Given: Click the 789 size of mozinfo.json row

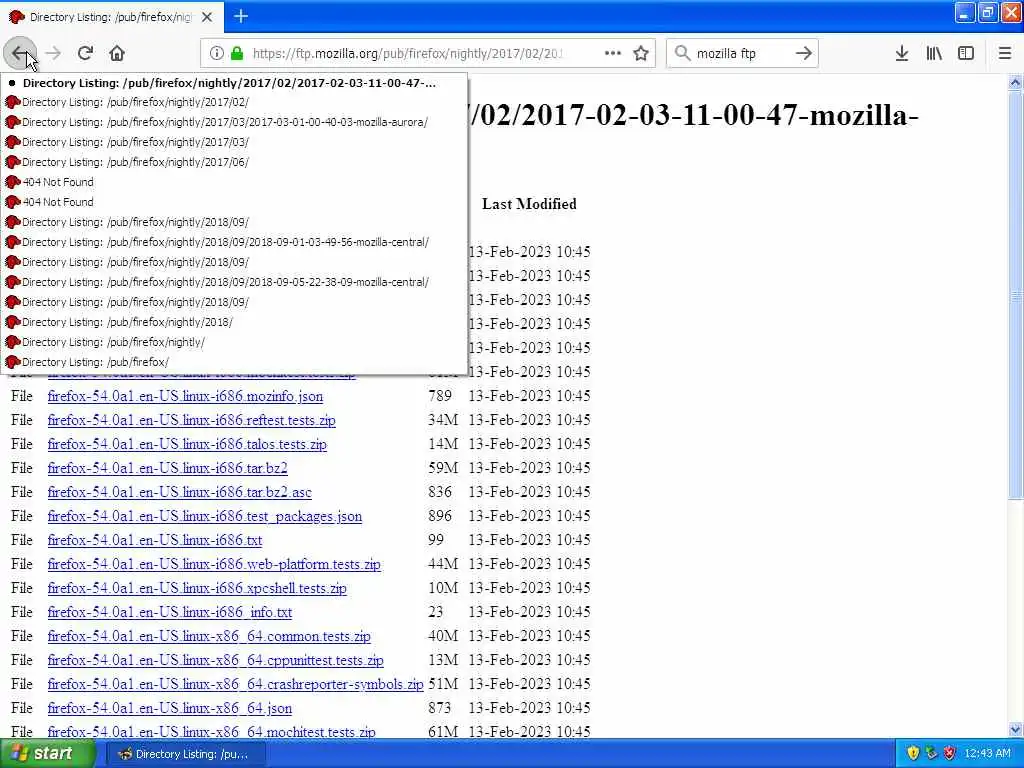Looking at the screenshot, I should coord(440,396).
